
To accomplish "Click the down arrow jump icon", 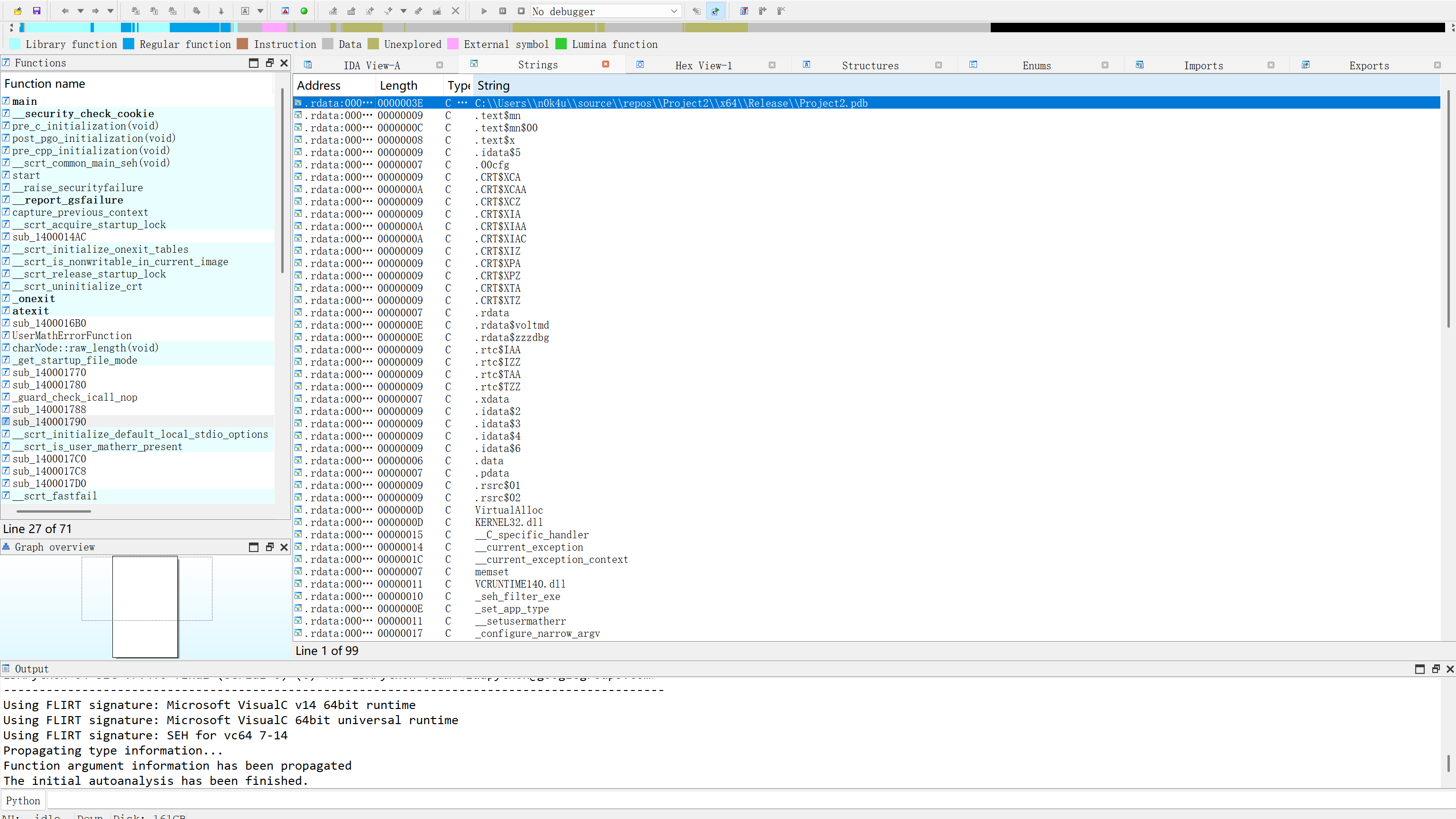I will 221,11.
